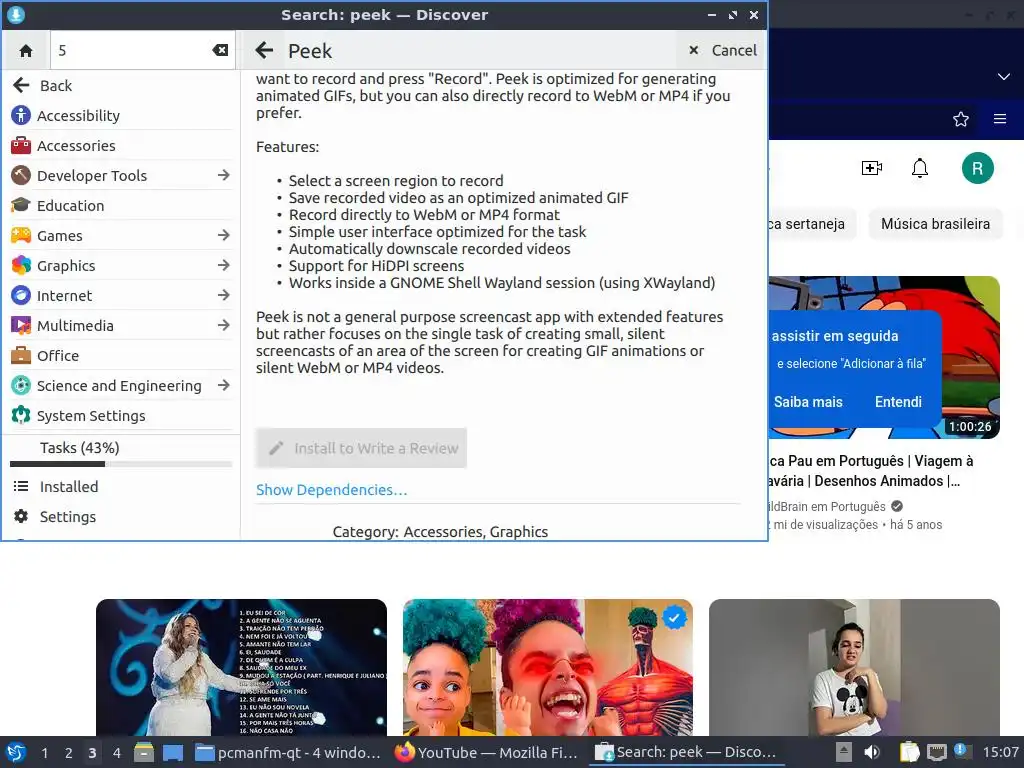Viewport: 1024px width, 768px height.
Task: Click the Graphics category icon
Action: 21,265
